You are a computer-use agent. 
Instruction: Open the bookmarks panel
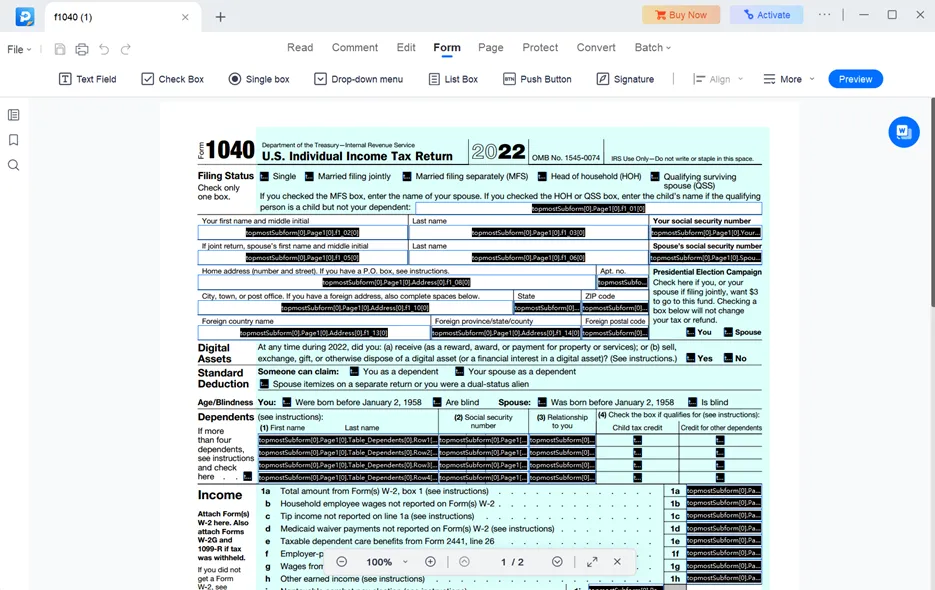(x=13, y=139)
